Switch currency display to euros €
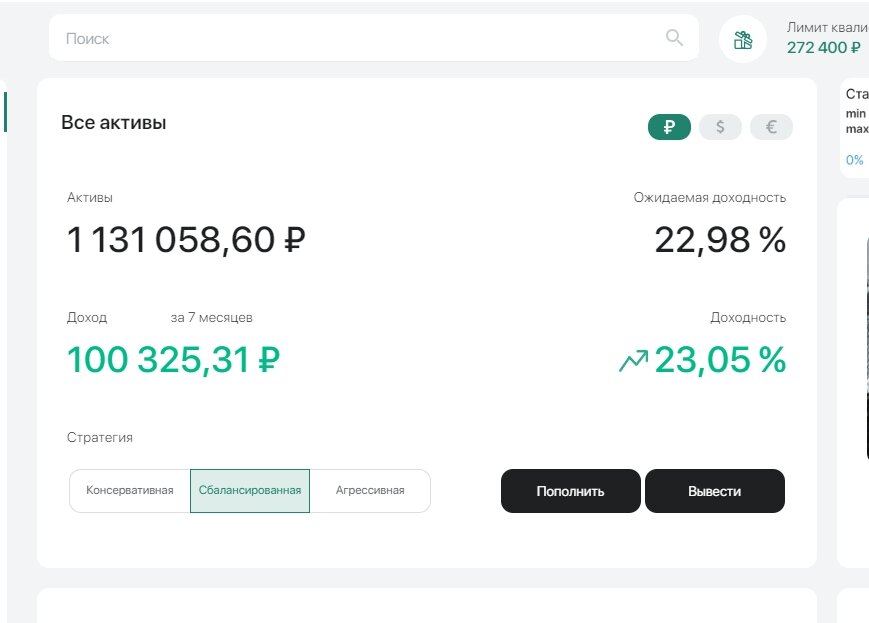The width and height of the screenshot is (869, 623). point(770,126)
